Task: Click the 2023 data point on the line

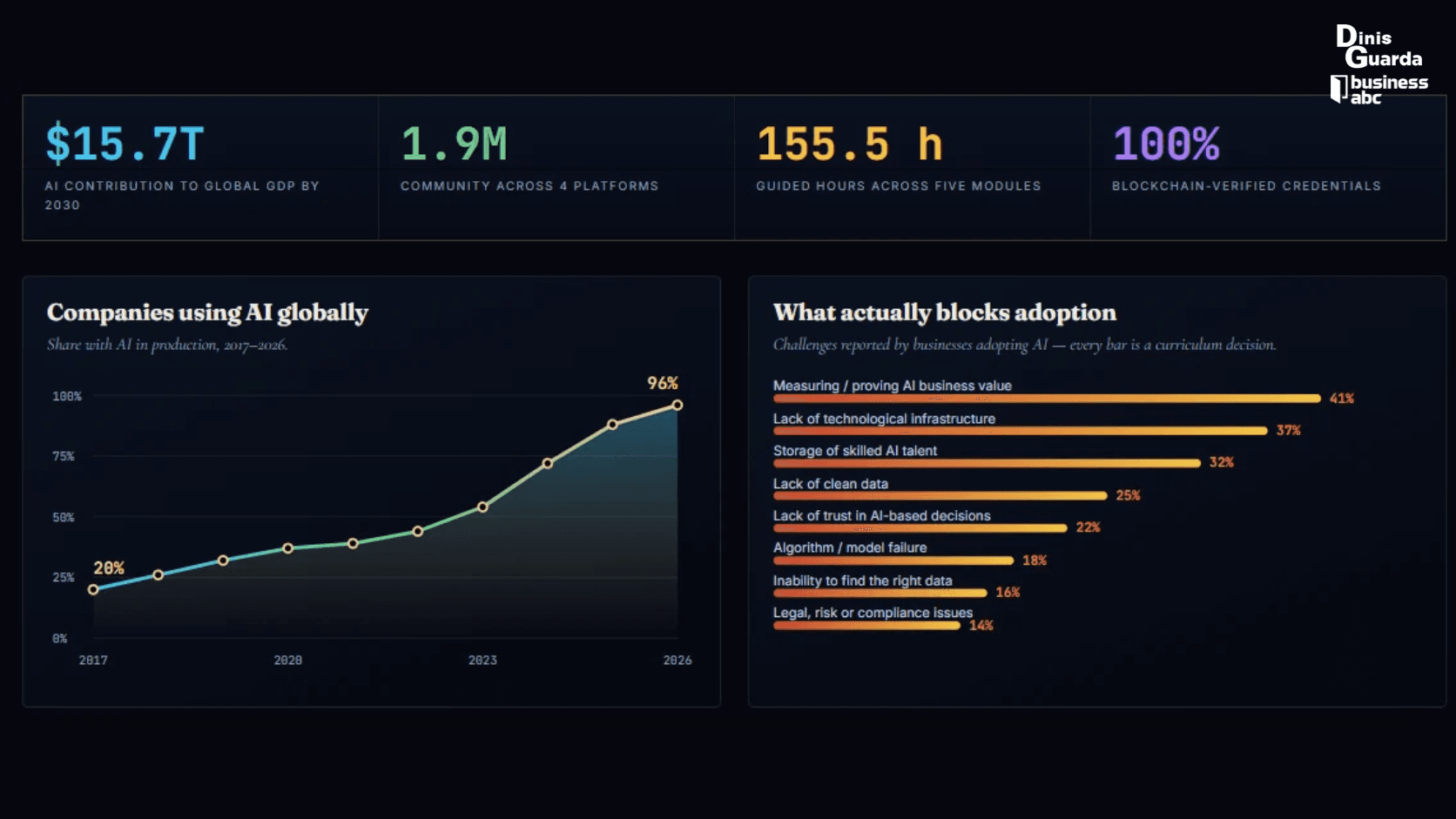Action: click(x=483, y=507)
